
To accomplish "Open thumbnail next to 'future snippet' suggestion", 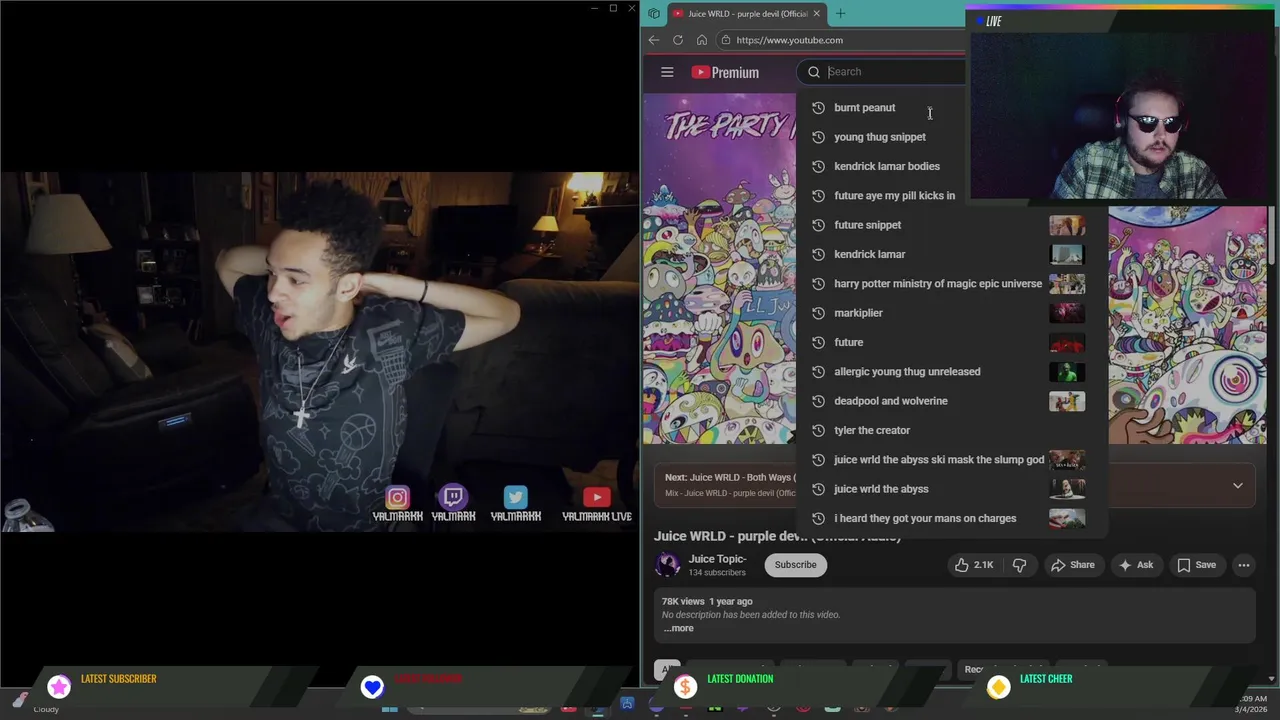I will click(1067, 225).
